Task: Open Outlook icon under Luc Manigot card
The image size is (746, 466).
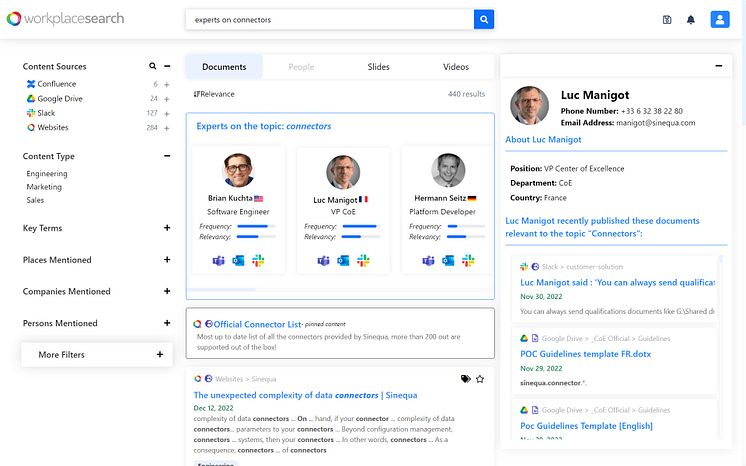Action: [343, 260]
